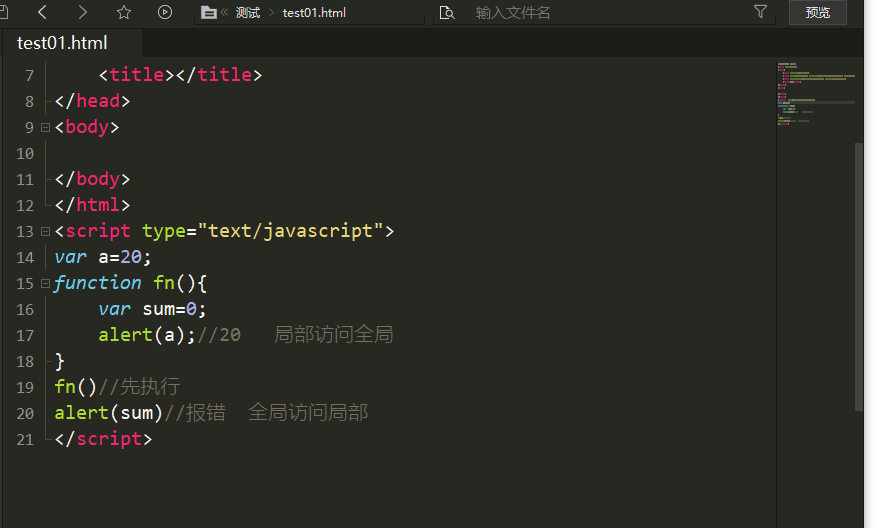
Task: Open the filter funnel icon
Action: (x=760, y=11)
